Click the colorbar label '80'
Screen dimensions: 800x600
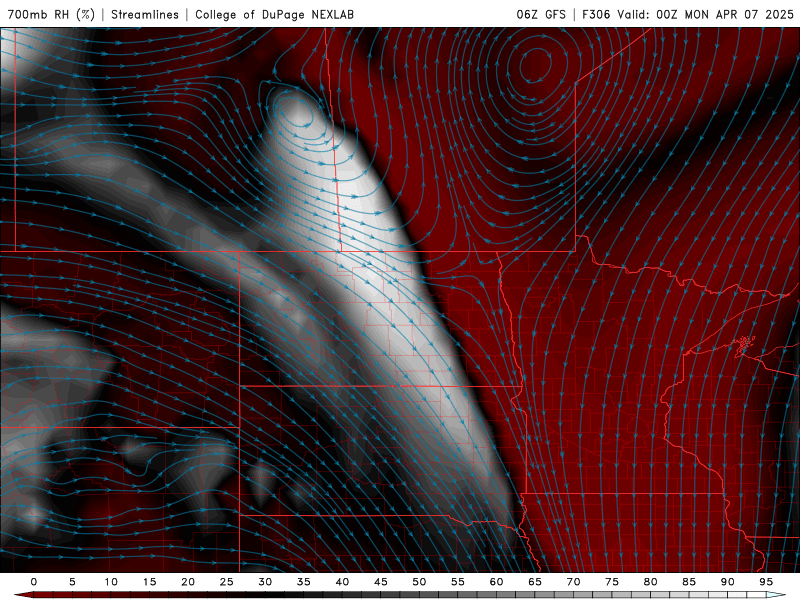[x=650, y=582]
